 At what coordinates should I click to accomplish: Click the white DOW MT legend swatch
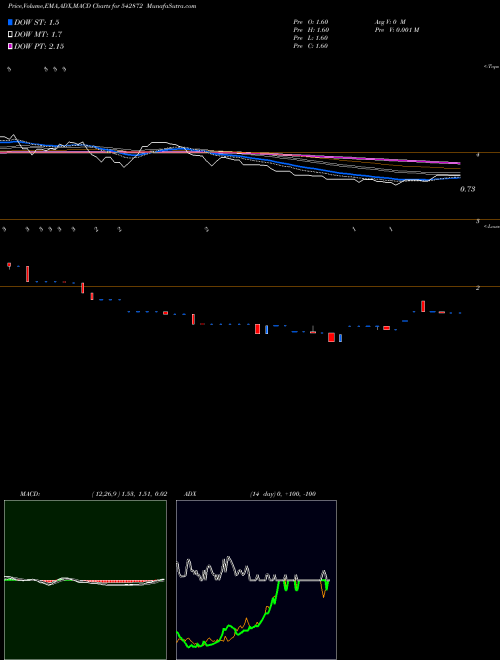pos(10,35)
